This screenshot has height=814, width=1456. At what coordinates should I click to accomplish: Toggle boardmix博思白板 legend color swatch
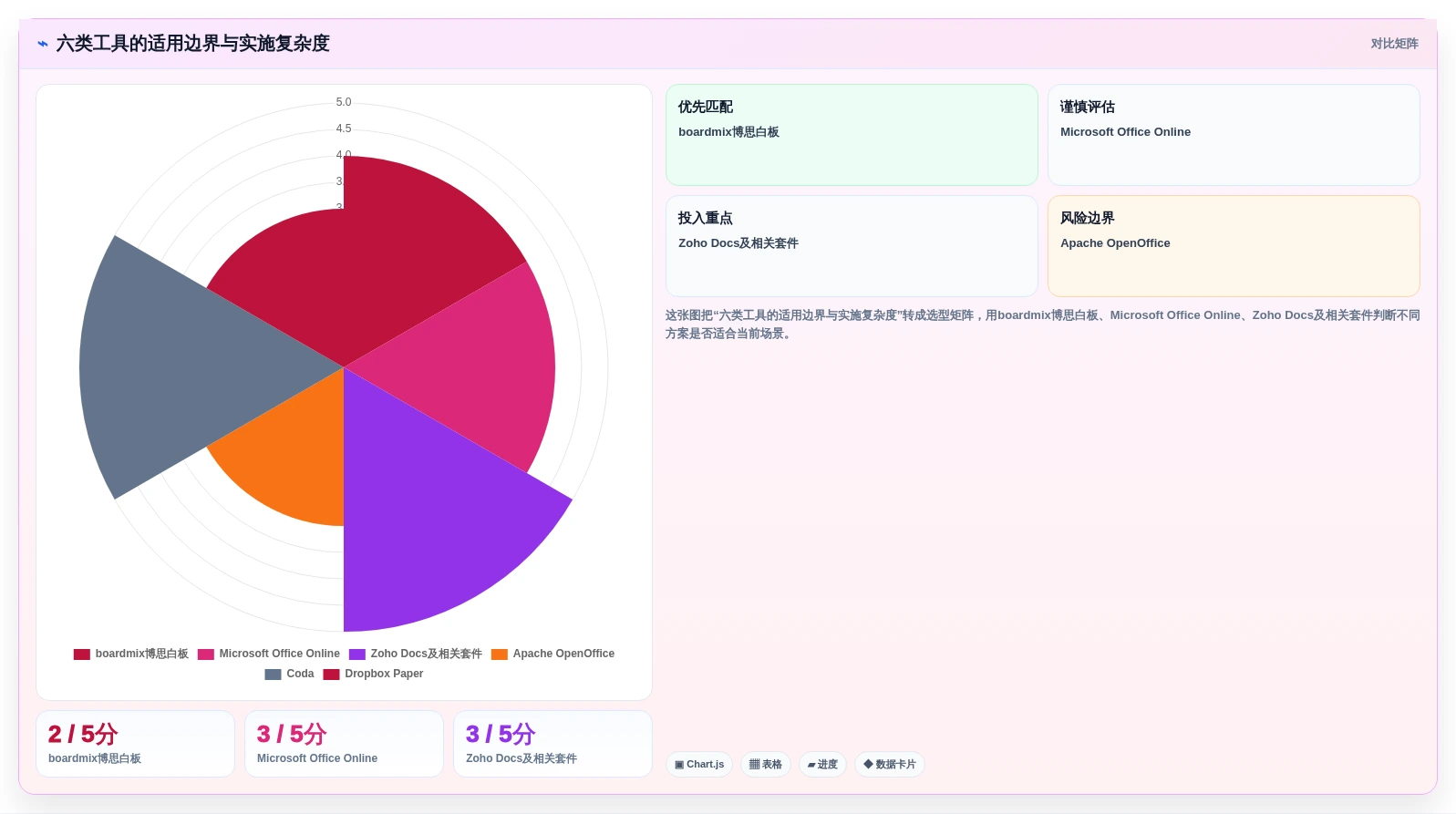pyautogui.click(x=82, y=654)
